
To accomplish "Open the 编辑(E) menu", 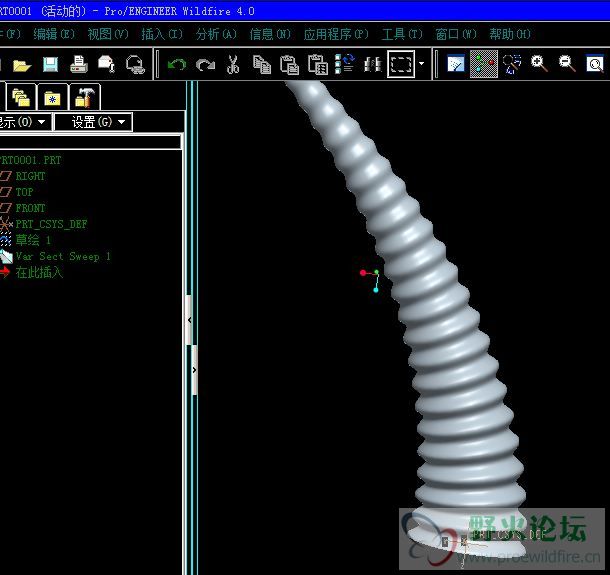I will (54, 34).
